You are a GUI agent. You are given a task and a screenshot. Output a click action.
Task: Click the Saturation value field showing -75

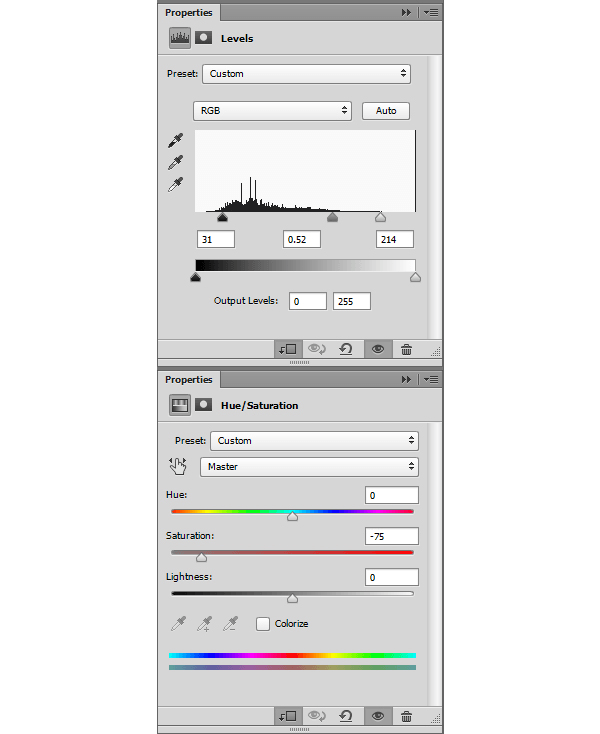[392, 536]
